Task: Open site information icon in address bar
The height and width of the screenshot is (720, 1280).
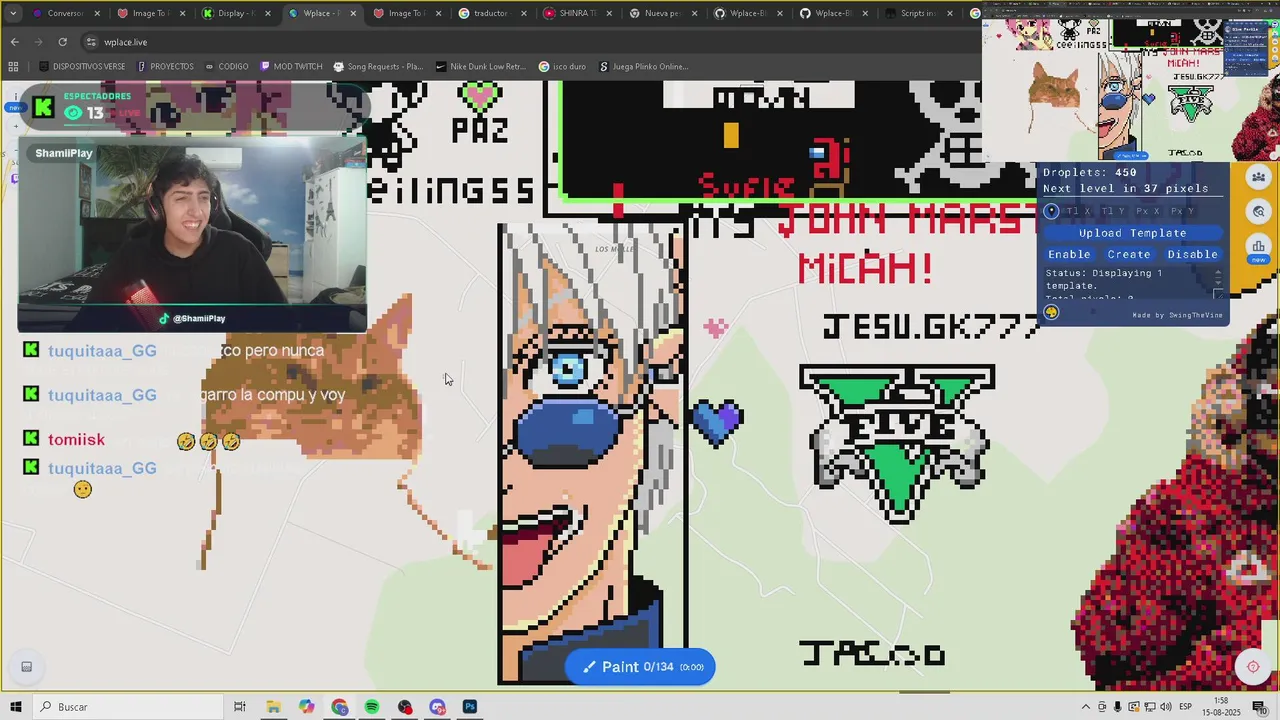Action: [91, 42]
